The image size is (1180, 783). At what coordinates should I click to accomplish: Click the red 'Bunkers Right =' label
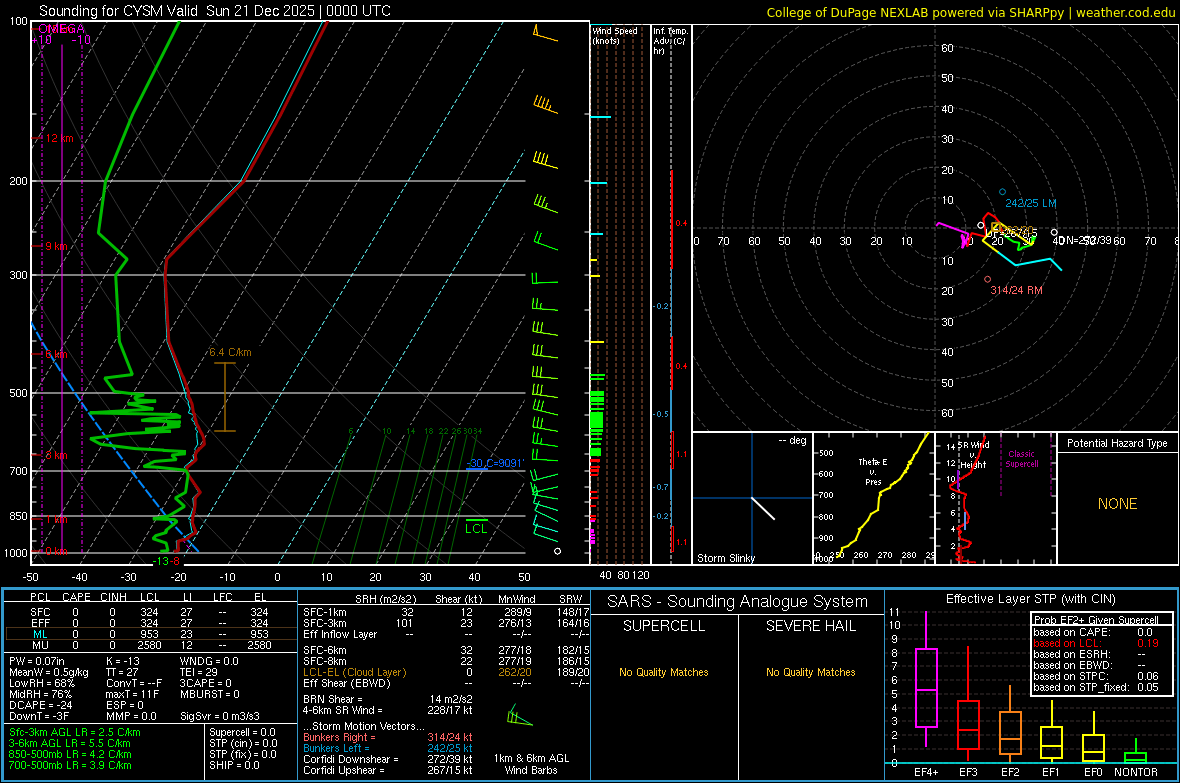(339, 737)
